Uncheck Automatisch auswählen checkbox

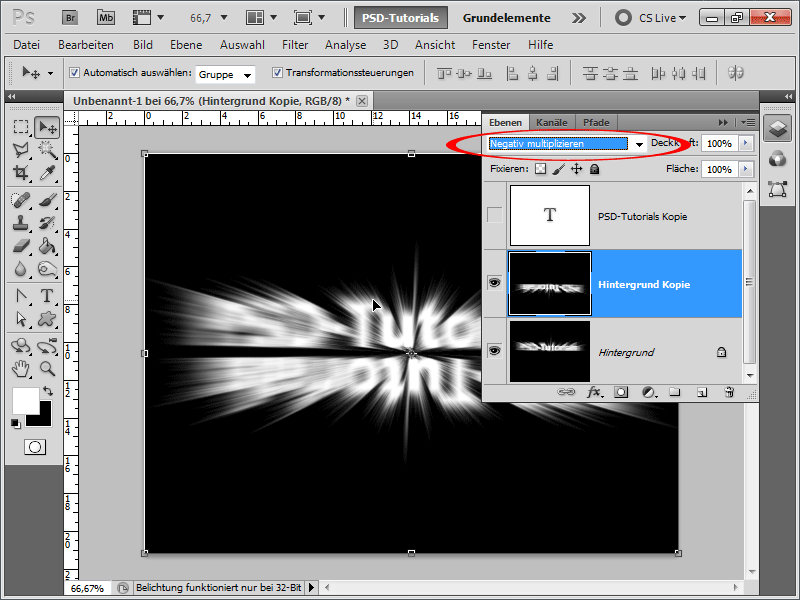click(75, 73)
